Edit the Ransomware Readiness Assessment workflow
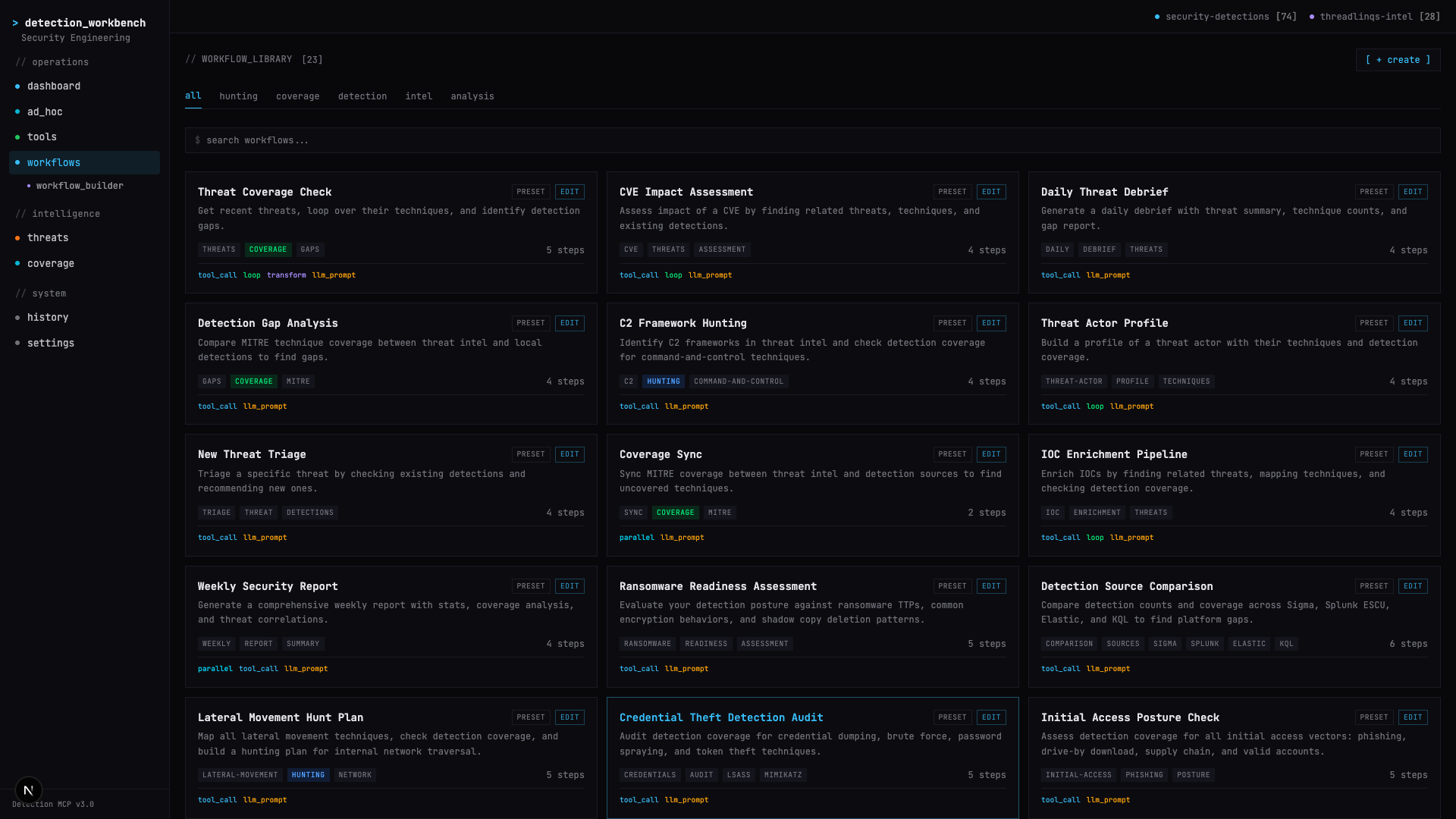 click(991, 586)
